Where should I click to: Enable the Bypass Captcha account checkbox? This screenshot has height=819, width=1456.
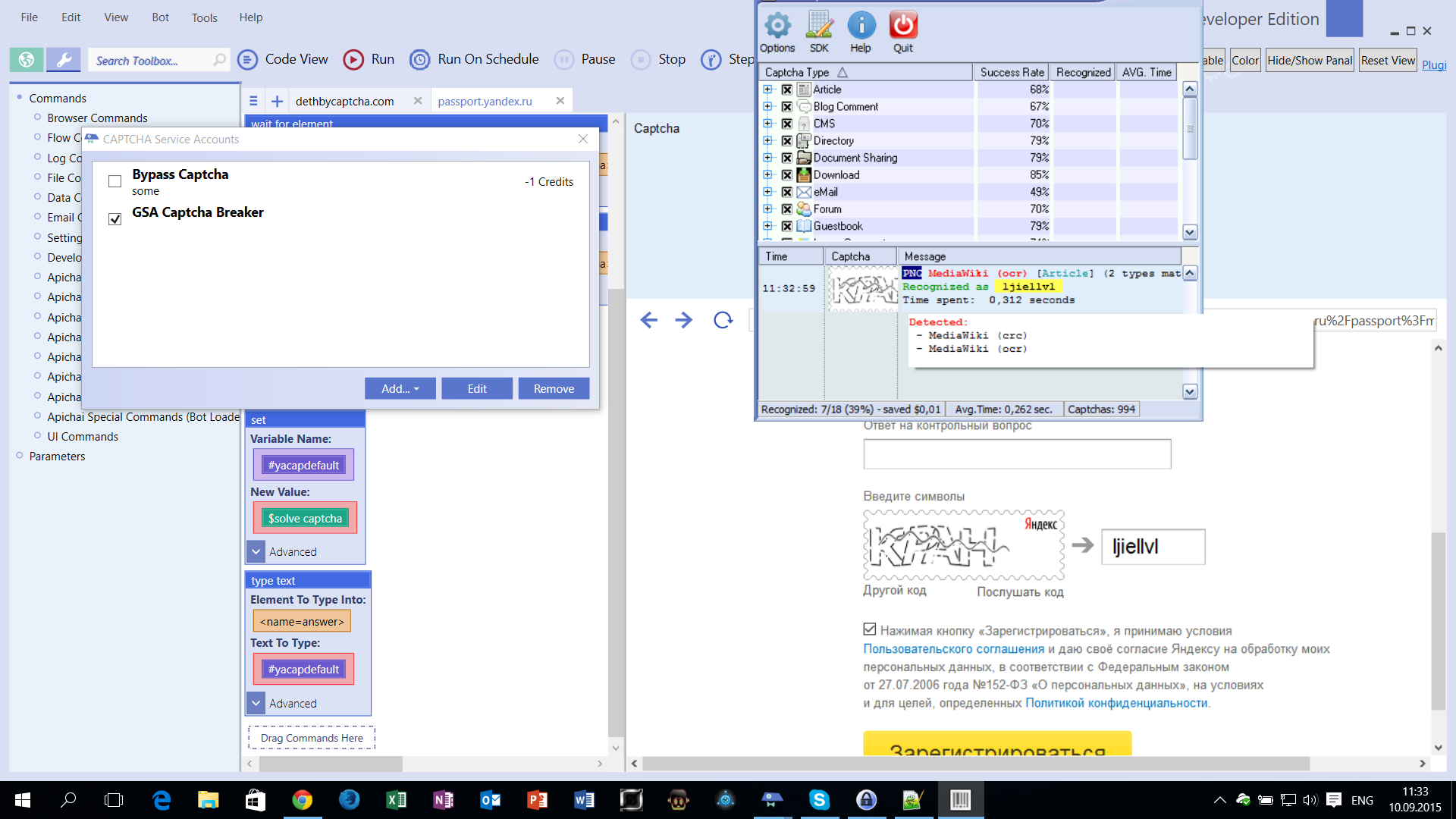click(115, 181)
